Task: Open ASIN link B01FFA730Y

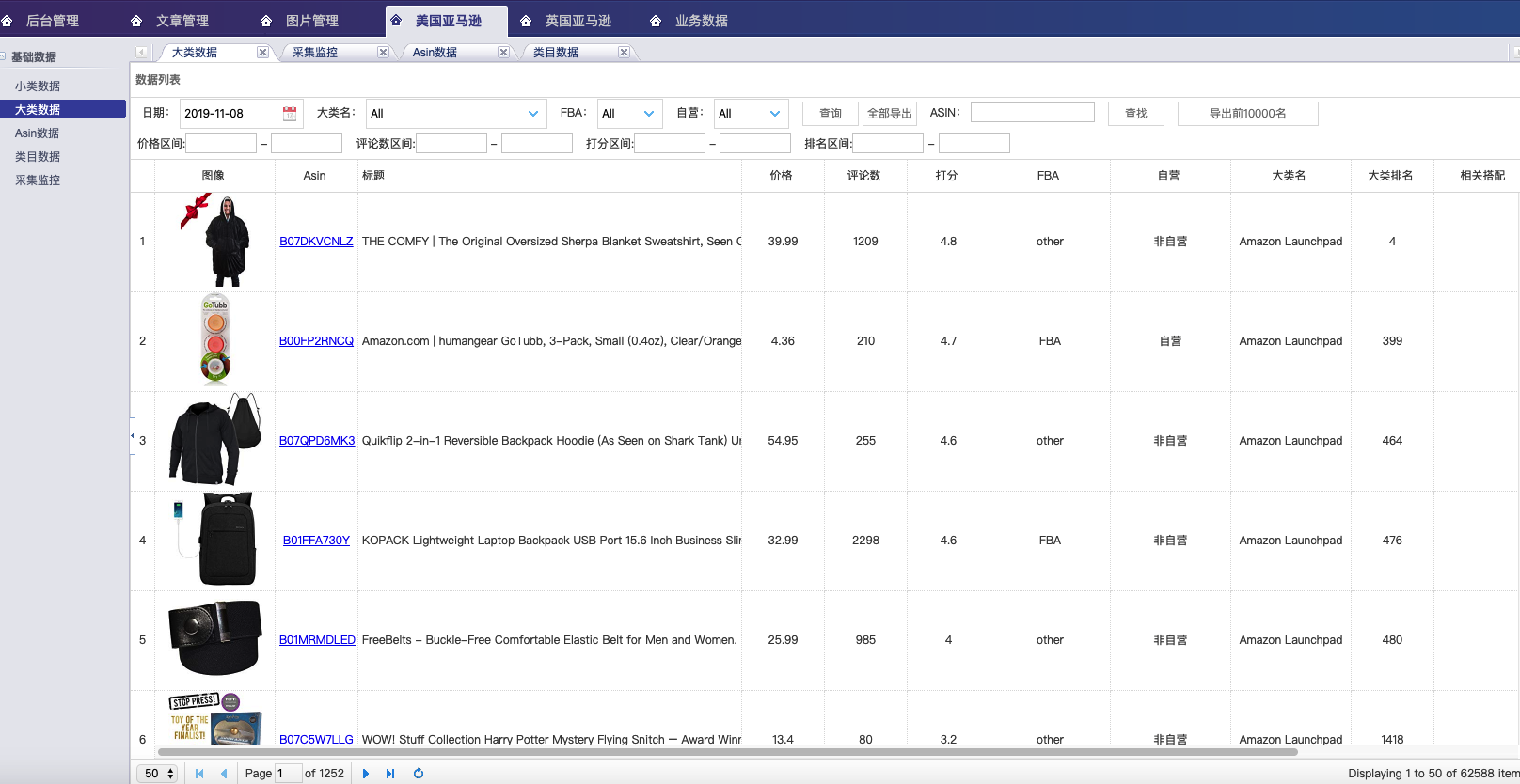Action: 316,541
